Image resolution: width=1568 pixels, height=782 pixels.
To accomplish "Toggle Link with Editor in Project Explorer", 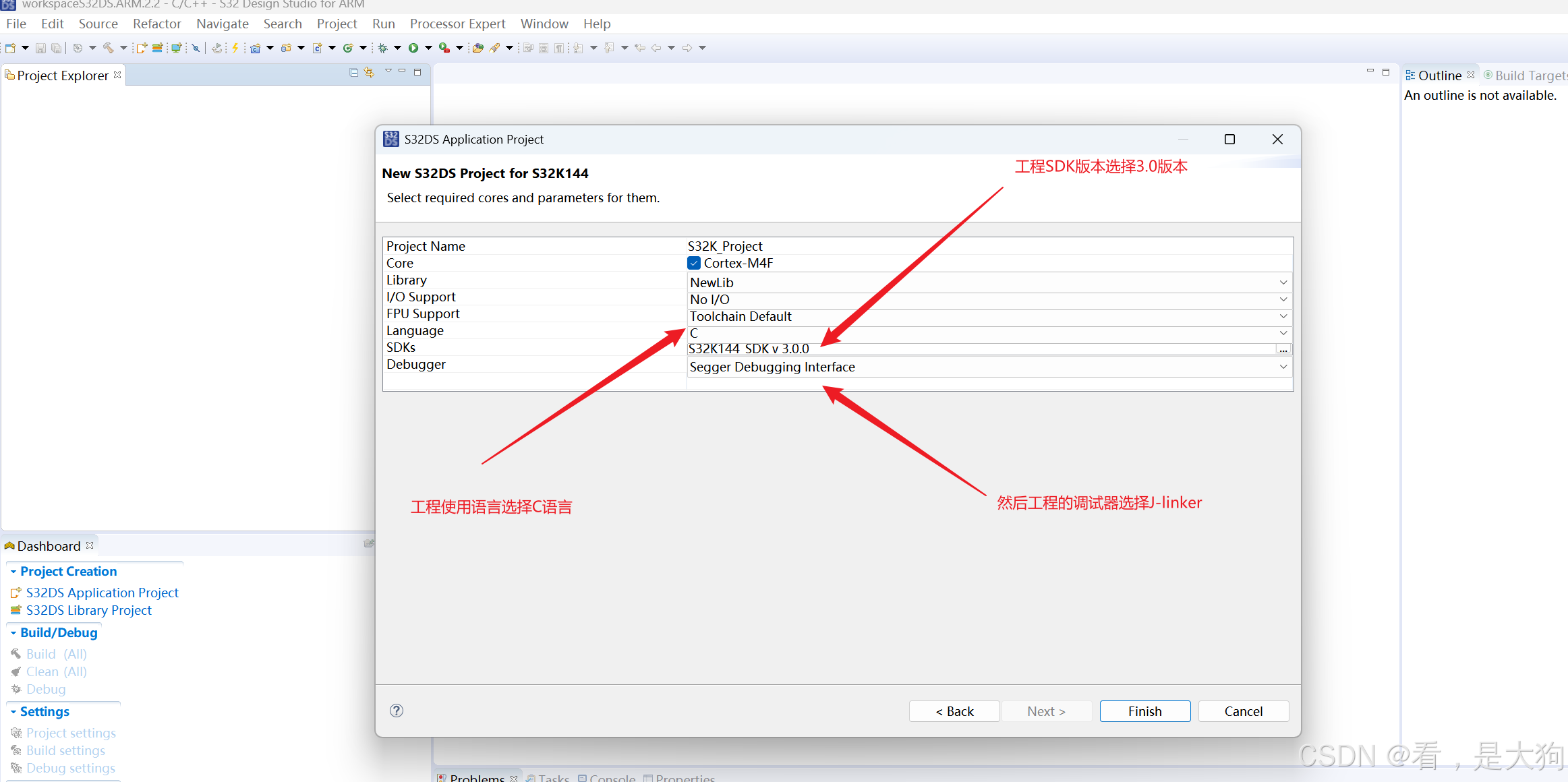I will click(x=369, y=72).
